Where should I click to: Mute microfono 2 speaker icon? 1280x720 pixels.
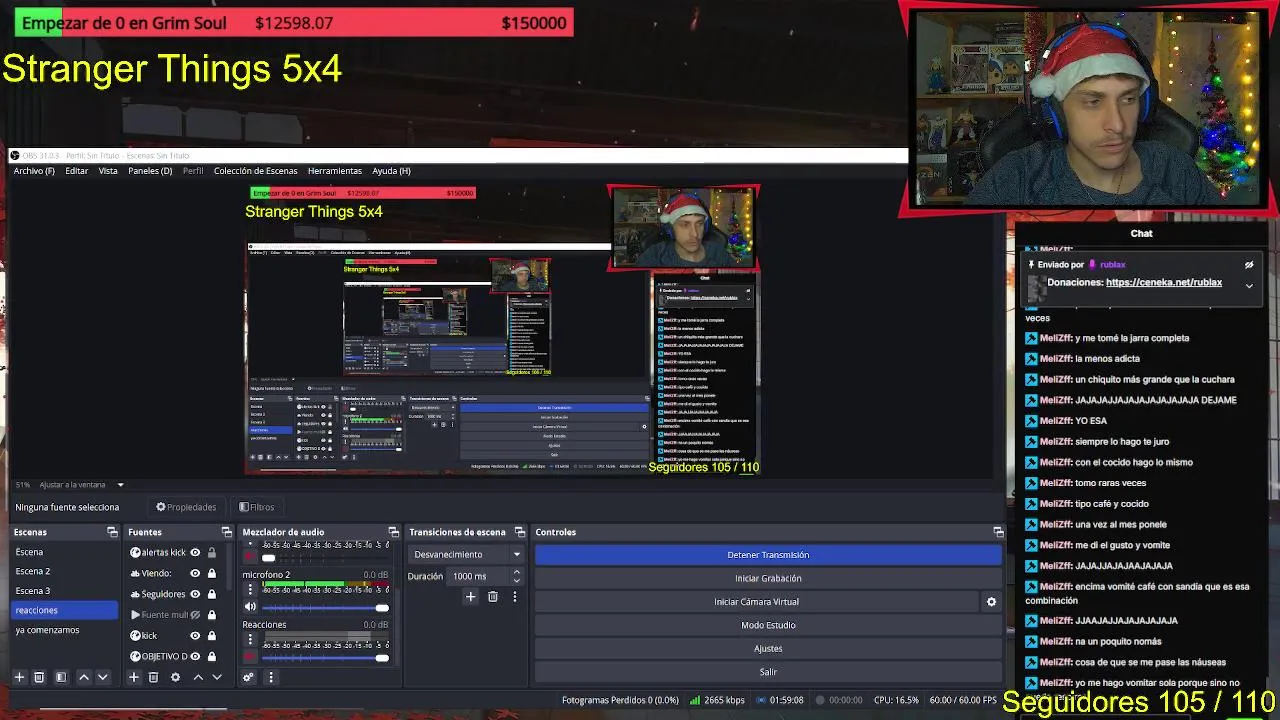[x=250, y=607]
